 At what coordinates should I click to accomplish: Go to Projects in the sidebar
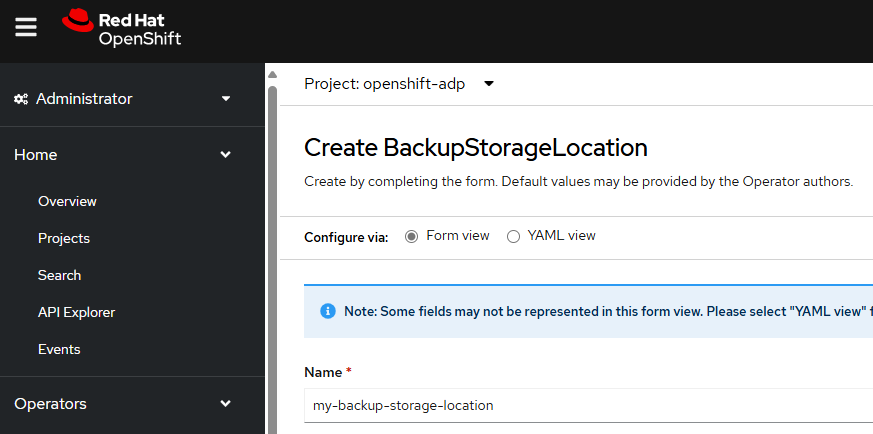[x=64, y=238]
